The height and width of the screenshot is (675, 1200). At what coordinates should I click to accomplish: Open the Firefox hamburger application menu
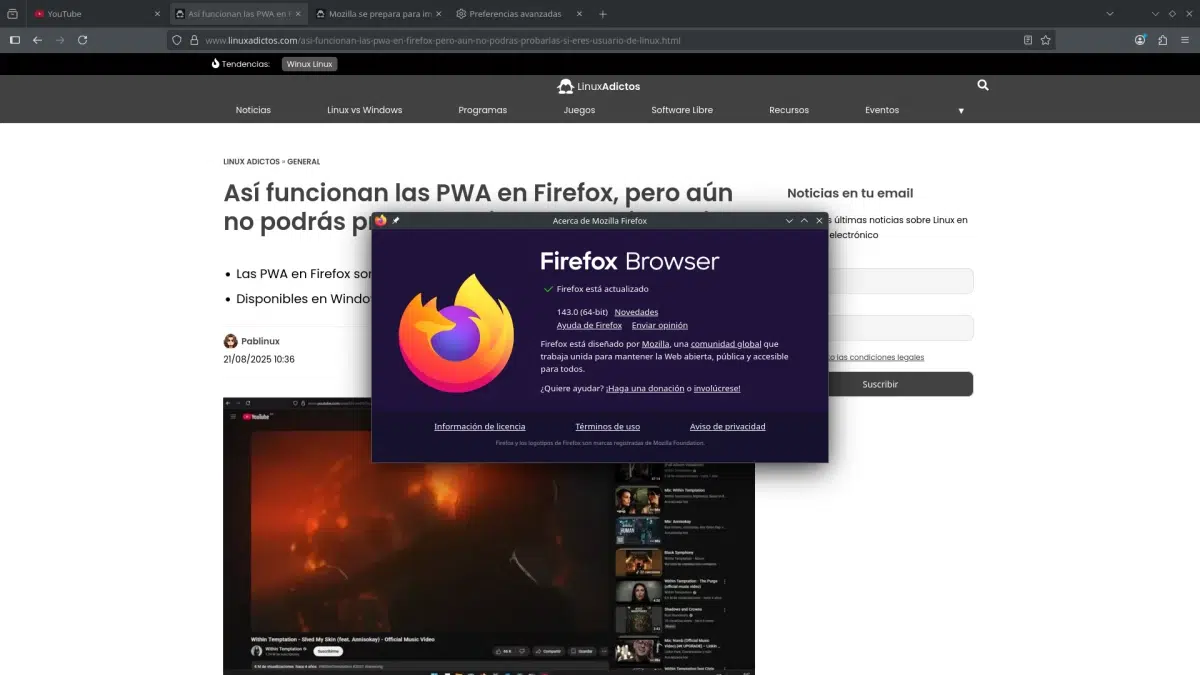click(x=1184, y=40)
